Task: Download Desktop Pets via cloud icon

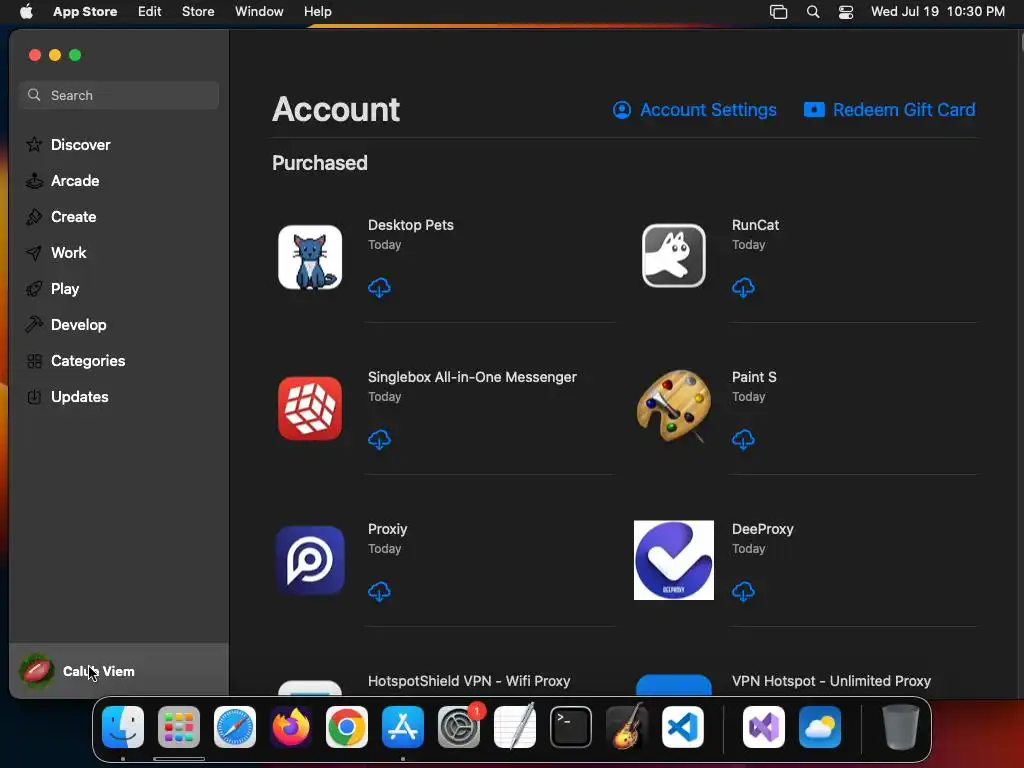Action: [379, 287]
